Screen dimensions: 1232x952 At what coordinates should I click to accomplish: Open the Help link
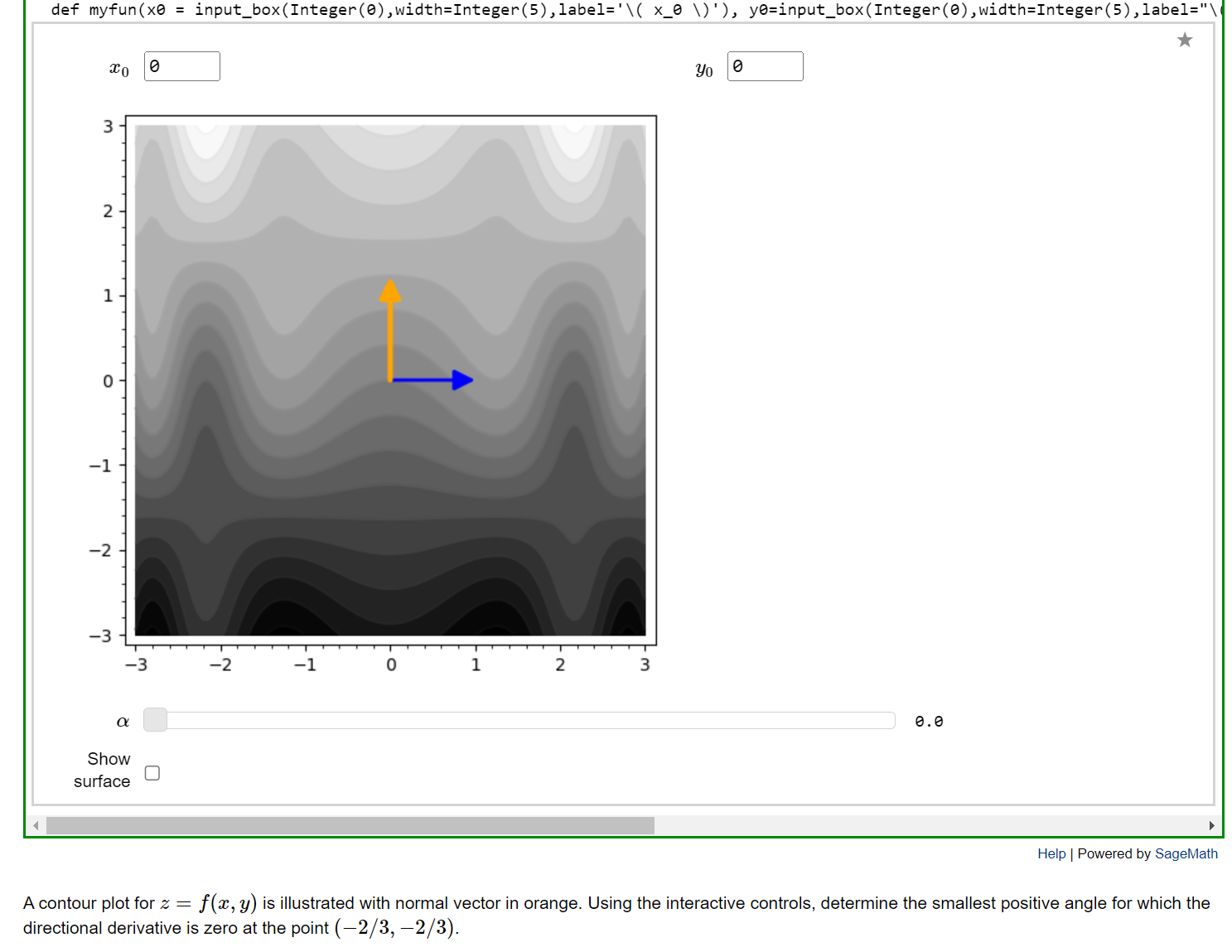point(1051,853)
